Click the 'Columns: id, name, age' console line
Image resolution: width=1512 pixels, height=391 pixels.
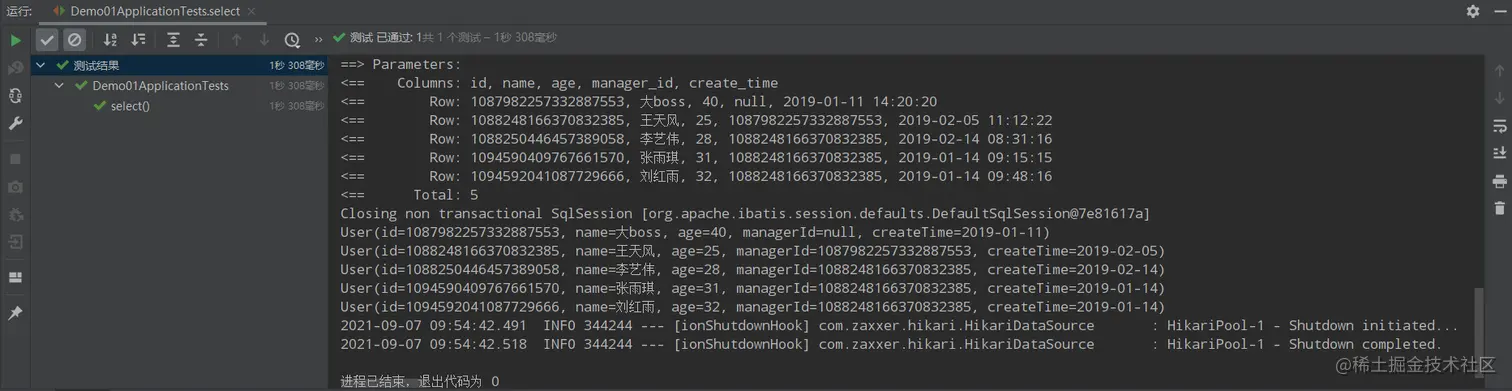pyautogui.click(x=559, y=83)
